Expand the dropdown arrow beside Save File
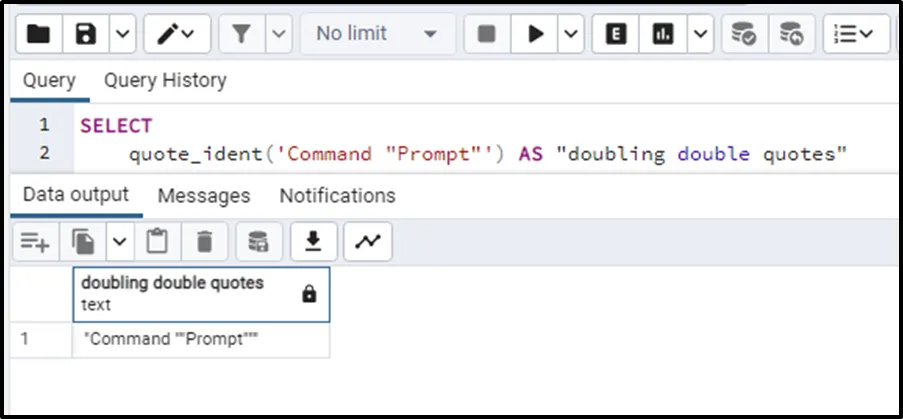Image resolution: width=903 pixels, height=419 pixels. click(122, 34)
